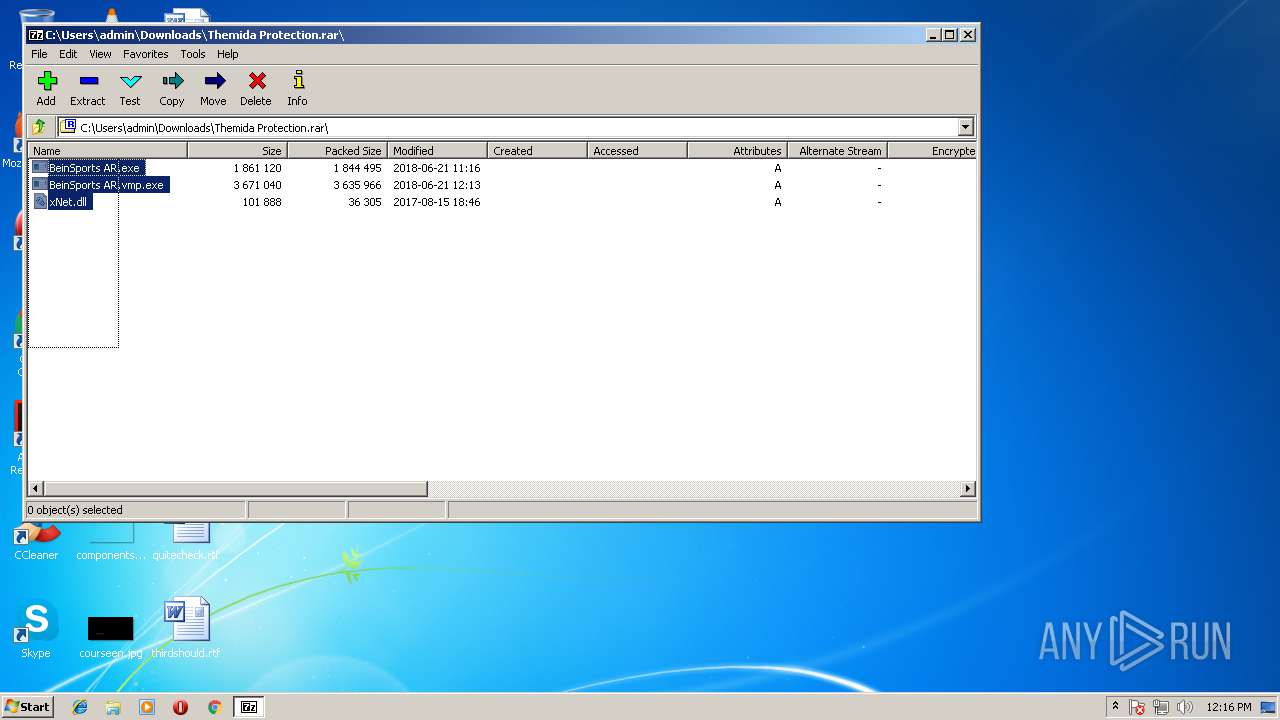
Task: Open the View menu
Action: [100, 54]
